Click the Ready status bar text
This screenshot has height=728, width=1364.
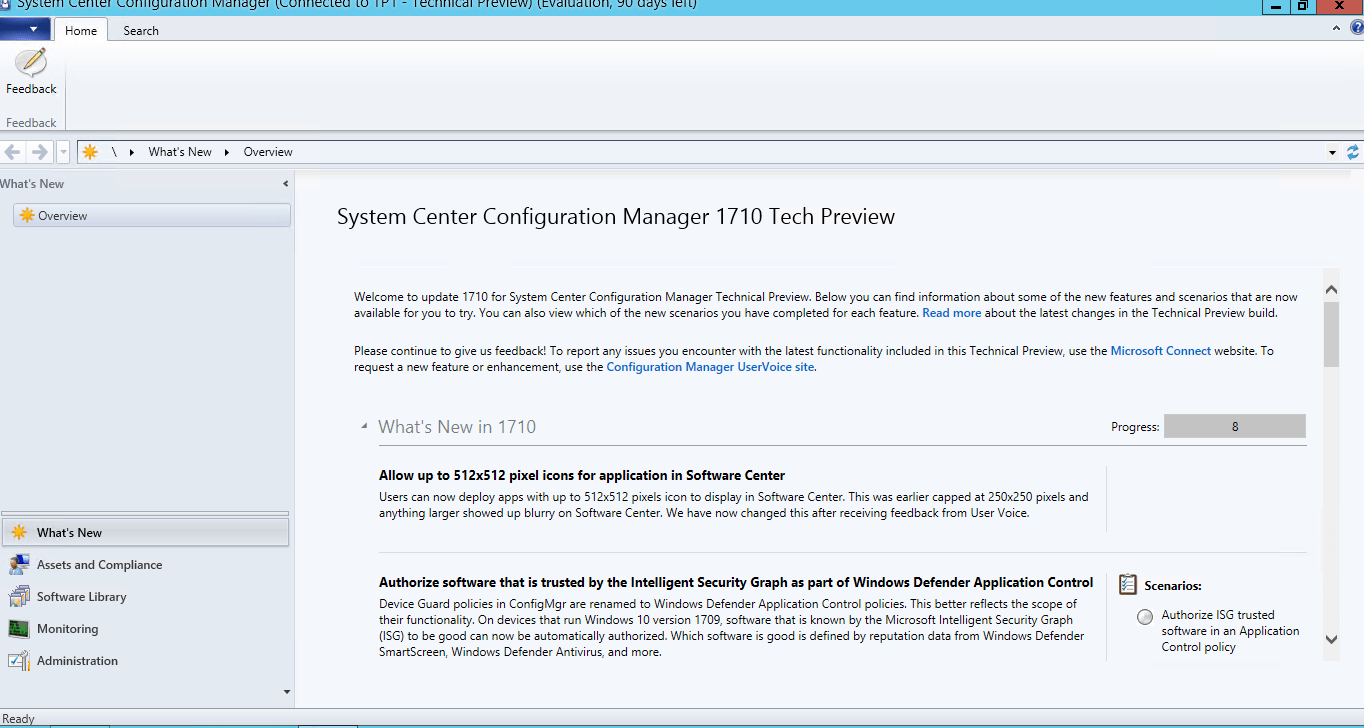click(x=18, y=719)
